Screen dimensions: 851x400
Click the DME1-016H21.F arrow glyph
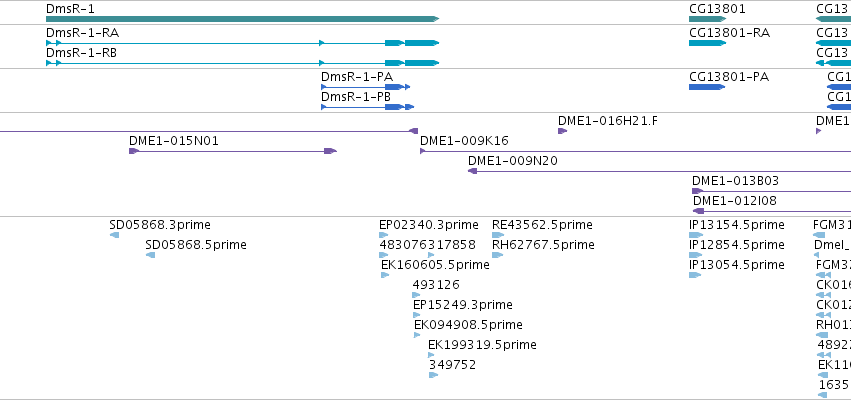[562, 131]
